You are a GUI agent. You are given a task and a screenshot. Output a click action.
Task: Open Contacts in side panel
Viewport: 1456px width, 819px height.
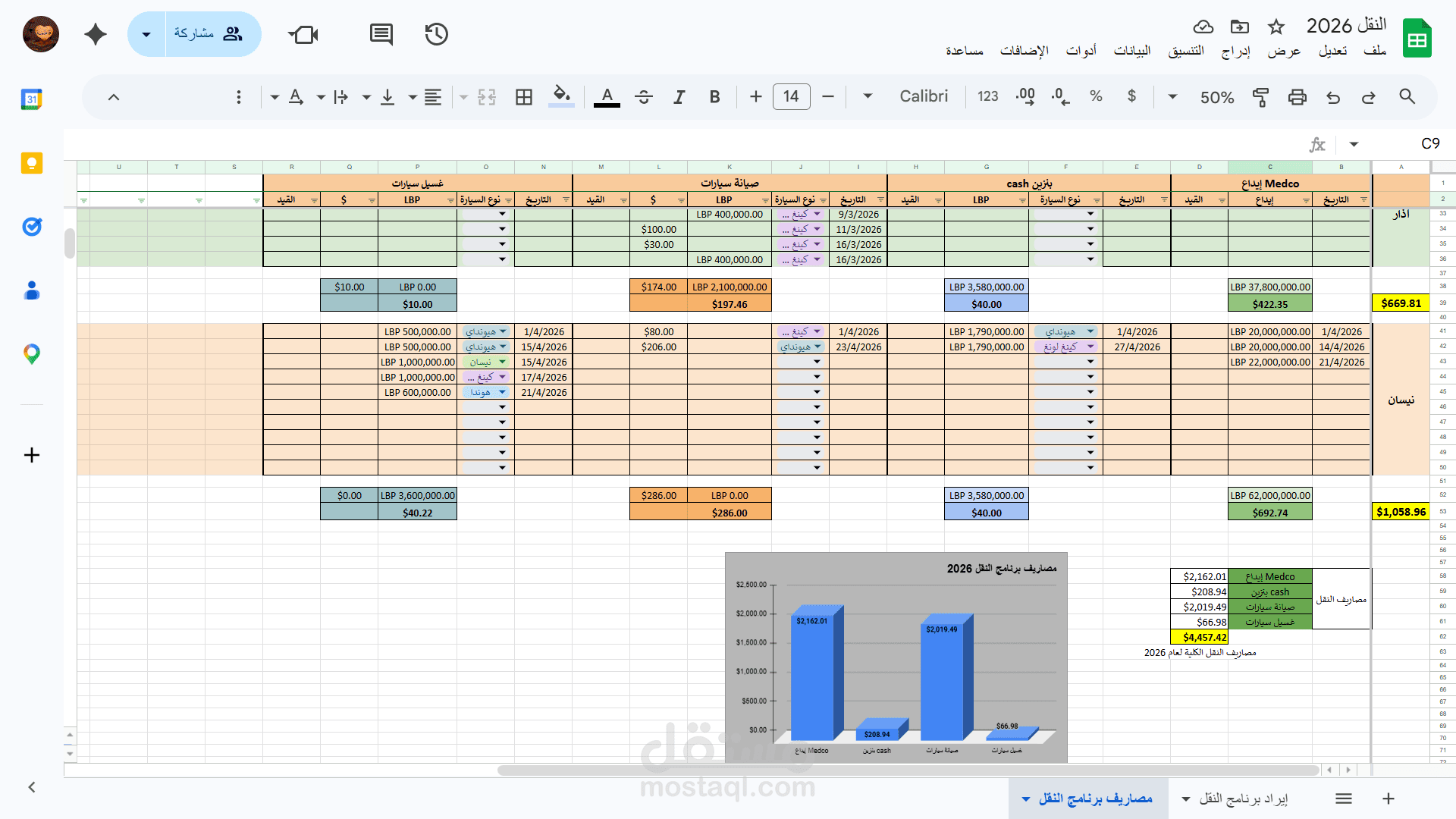[x=32, y=290]
